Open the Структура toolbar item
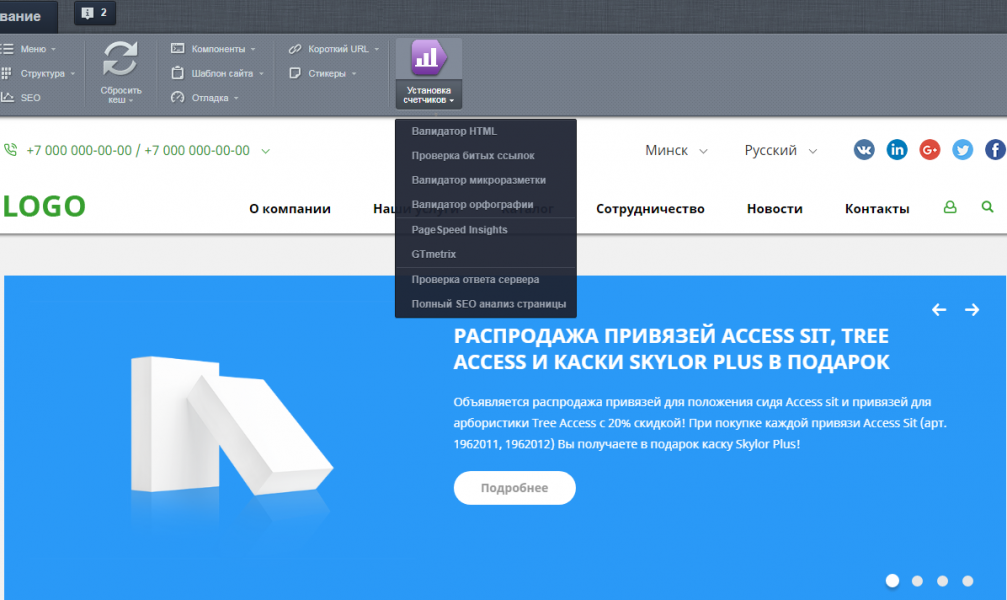This screenshot has height=600, width=1007. [39, 73]
